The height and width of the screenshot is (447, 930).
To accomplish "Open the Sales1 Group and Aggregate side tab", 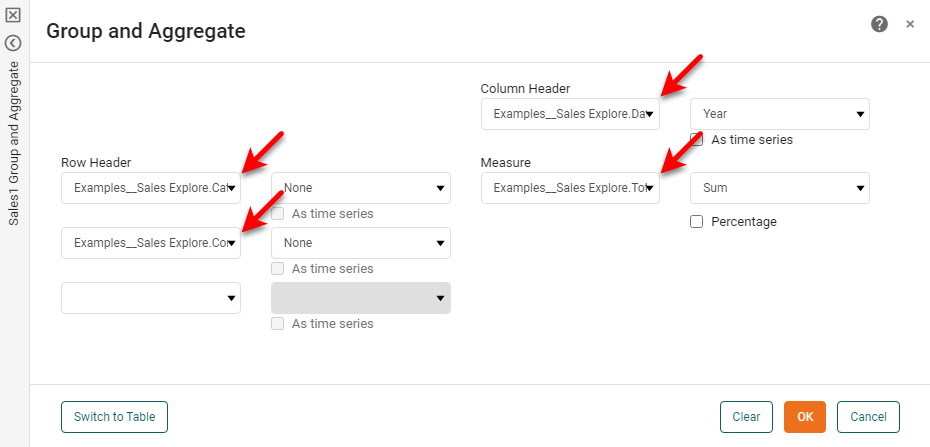I will [x=14, y=143].
